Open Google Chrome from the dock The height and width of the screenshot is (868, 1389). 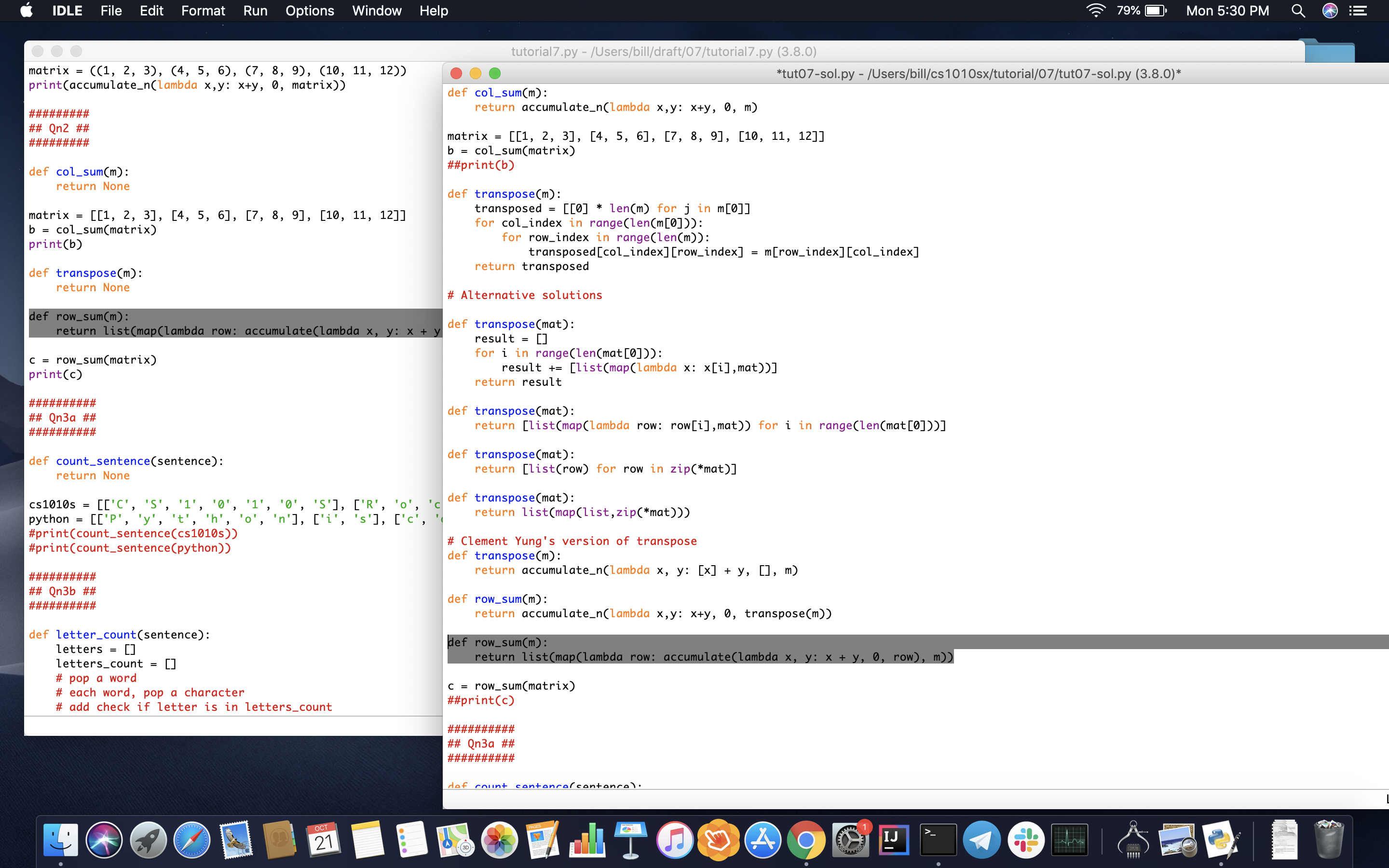tap(805, 840)
